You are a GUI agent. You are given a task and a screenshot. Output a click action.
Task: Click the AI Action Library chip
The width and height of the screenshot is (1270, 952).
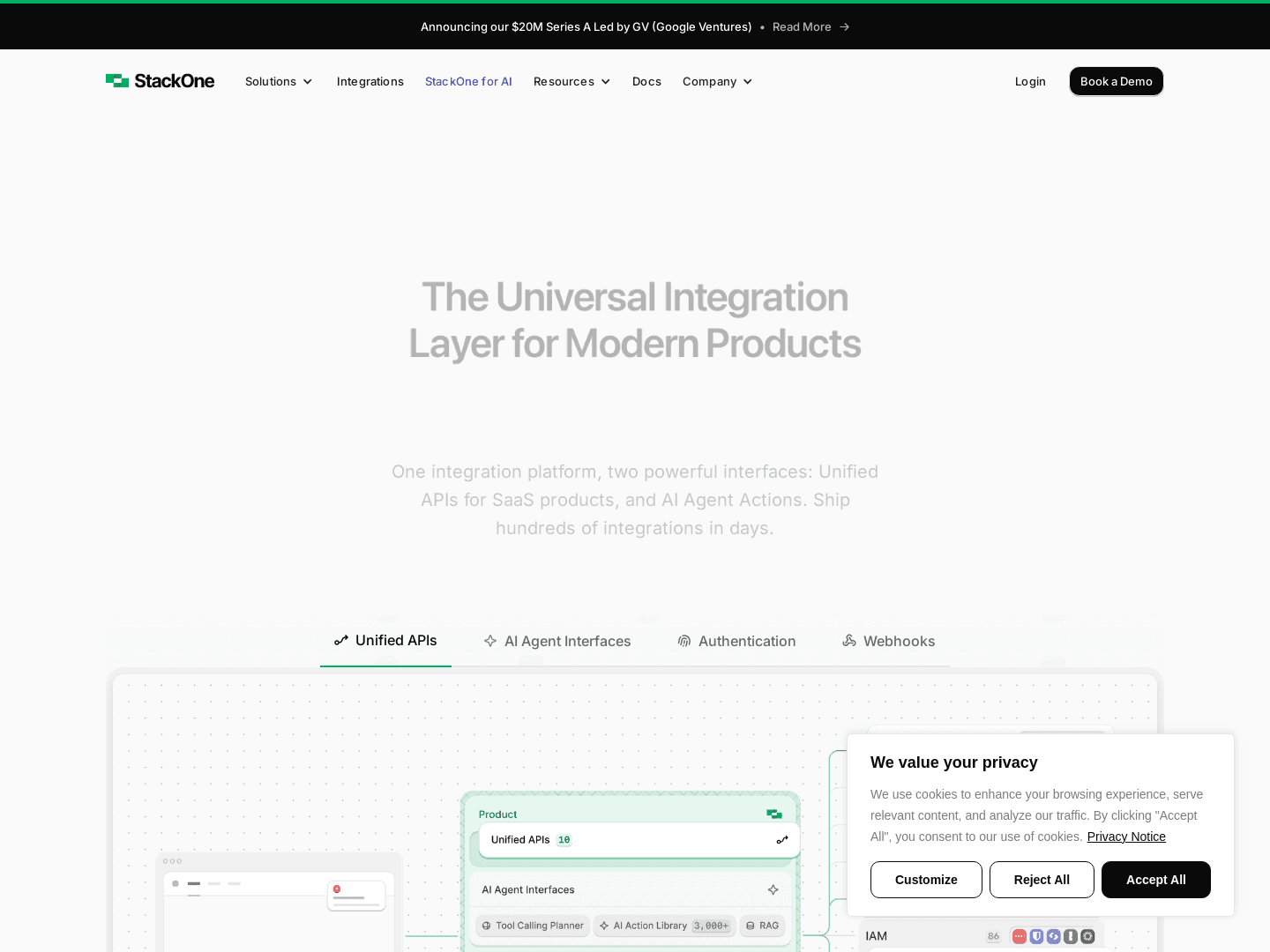pos(664,926)
